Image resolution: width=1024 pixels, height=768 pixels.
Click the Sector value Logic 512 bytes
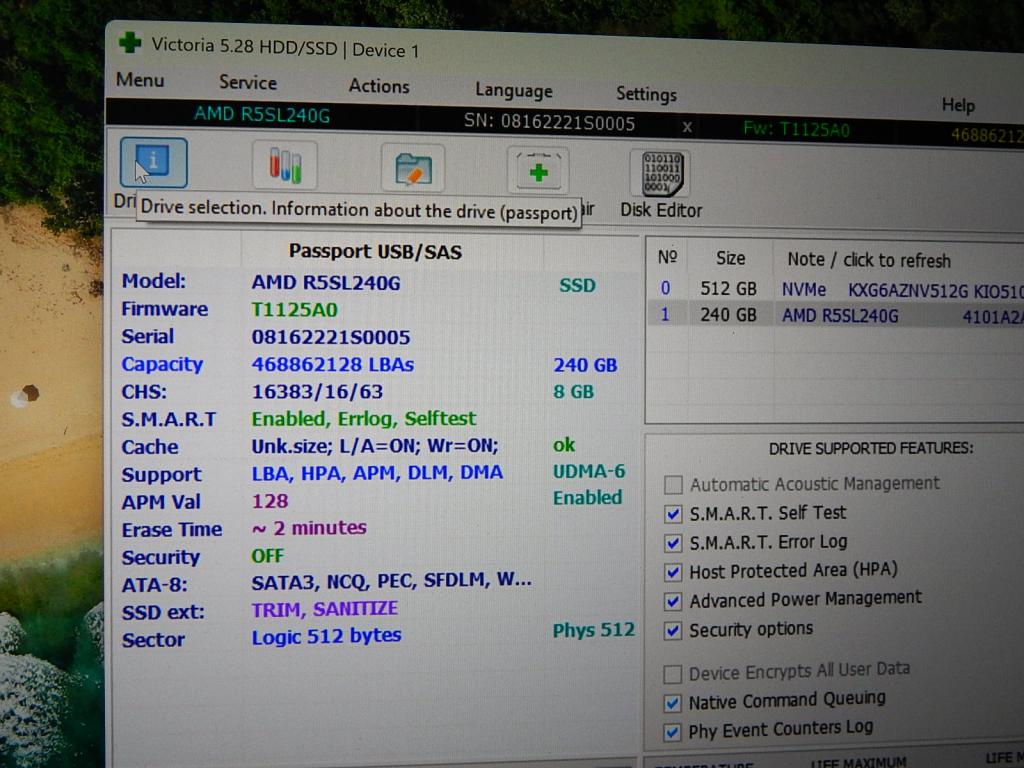pos(327,636)
